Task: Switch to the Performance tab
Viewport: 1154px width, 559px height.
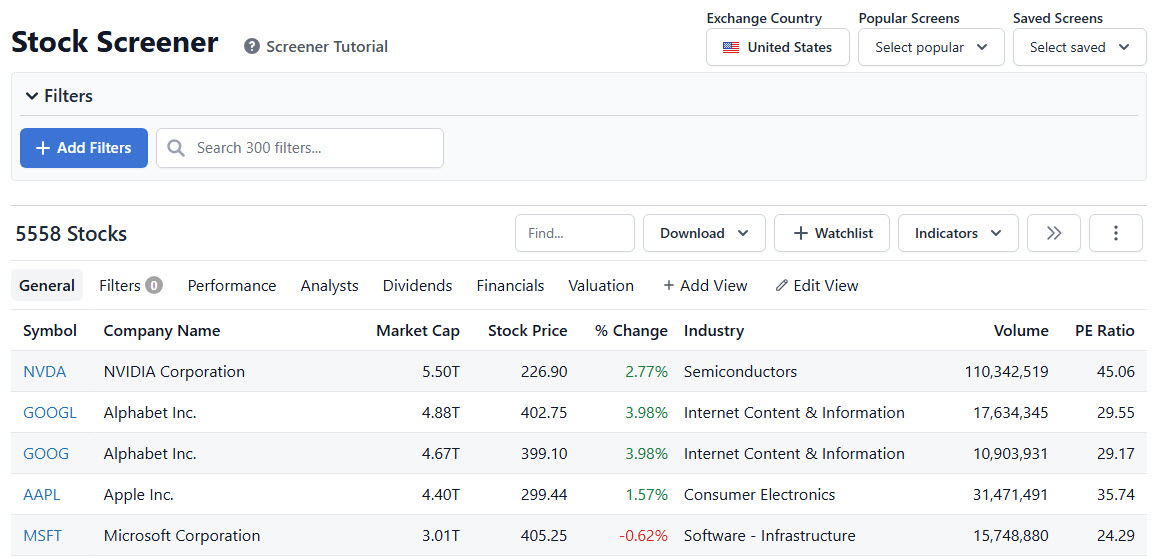Action: (232, 285)
